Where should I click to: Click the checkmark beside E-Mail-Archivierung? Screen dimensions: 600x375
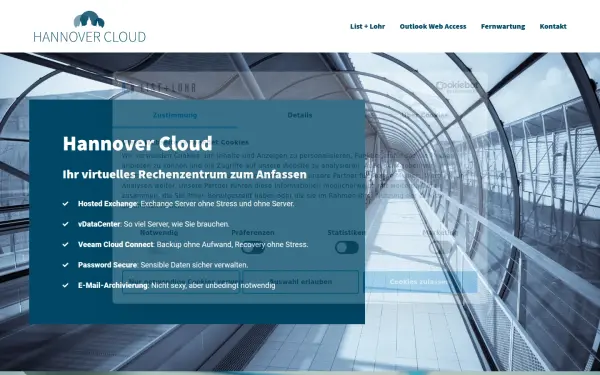tap(65, 285)
